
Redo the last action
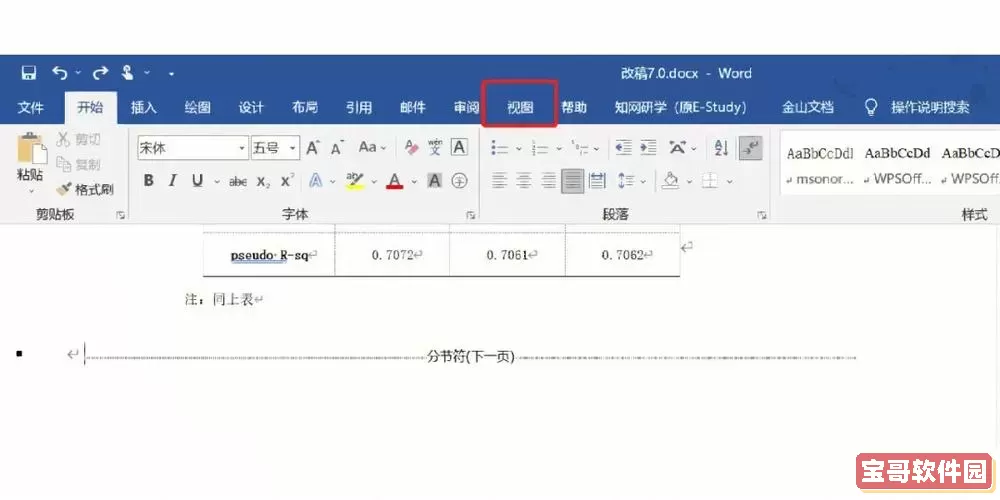[100, 73]
